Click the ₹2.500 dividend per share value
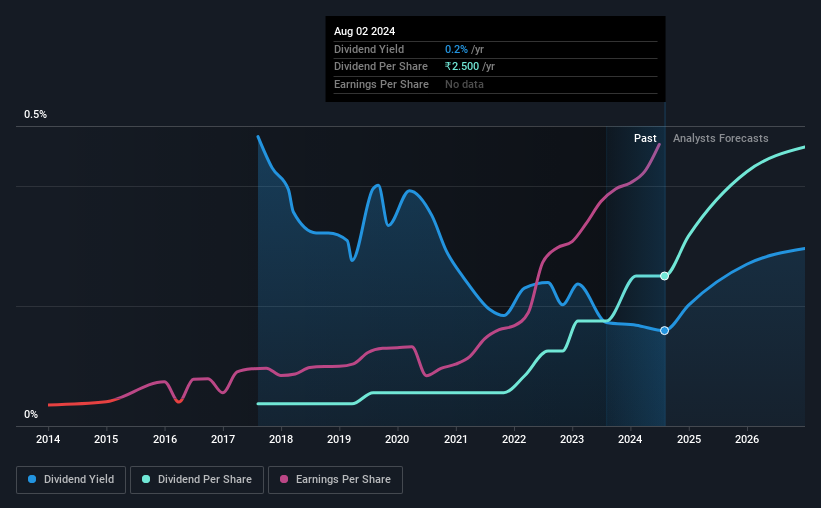The height and width of the screenshot is (508, 821). tap(462, 67)
